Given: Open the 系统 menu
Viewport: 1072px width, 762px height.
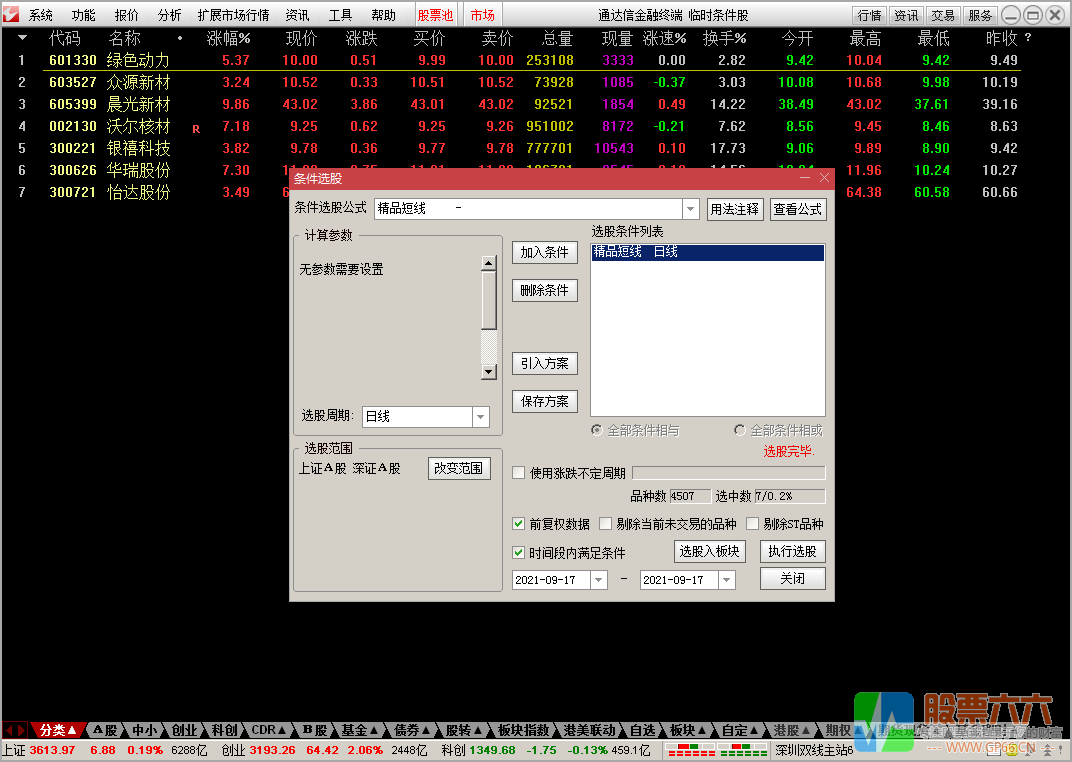Looking at the screenshot, I should coord(40,15).
